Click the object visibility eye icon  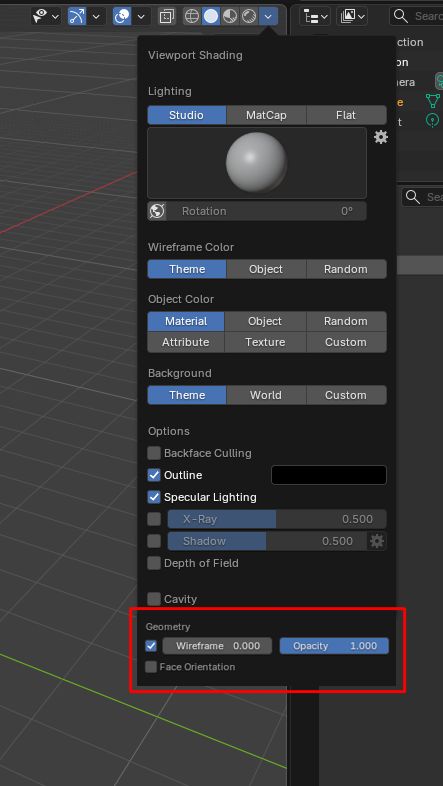tap(40, 17)
